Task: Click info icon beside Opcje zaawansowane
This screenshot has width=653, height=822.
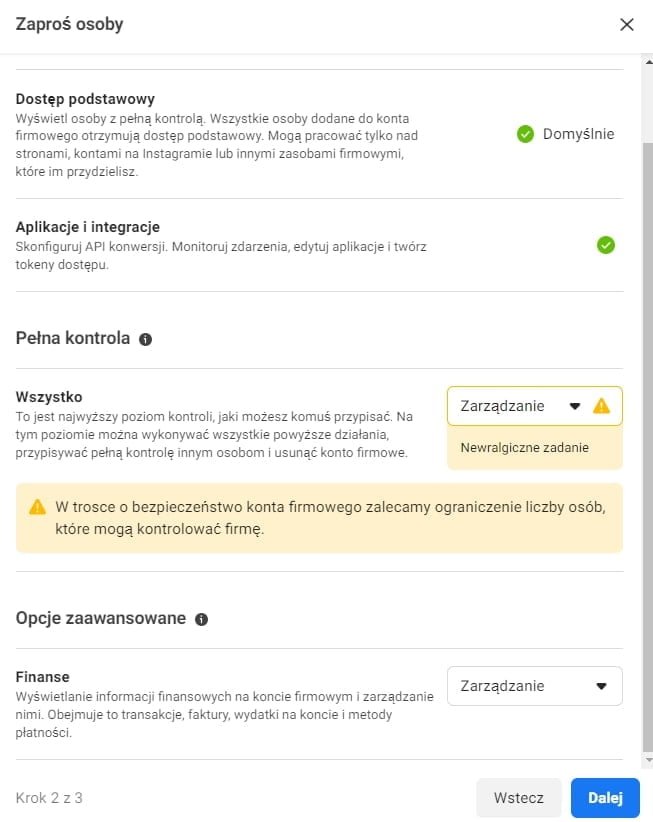Action: [x=201, y=619]
